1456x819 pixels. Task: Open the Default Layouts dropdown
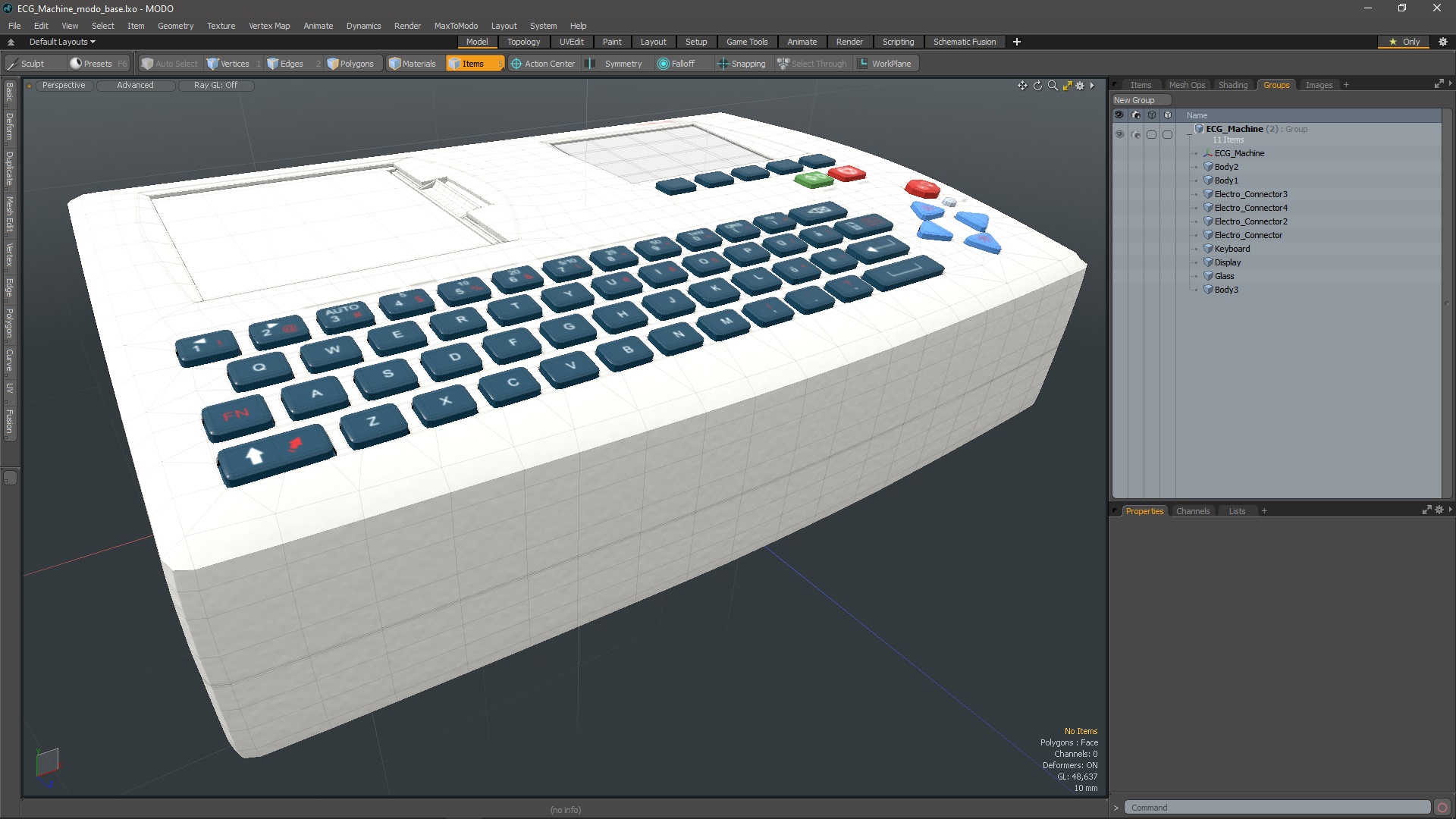click(62, 42)
